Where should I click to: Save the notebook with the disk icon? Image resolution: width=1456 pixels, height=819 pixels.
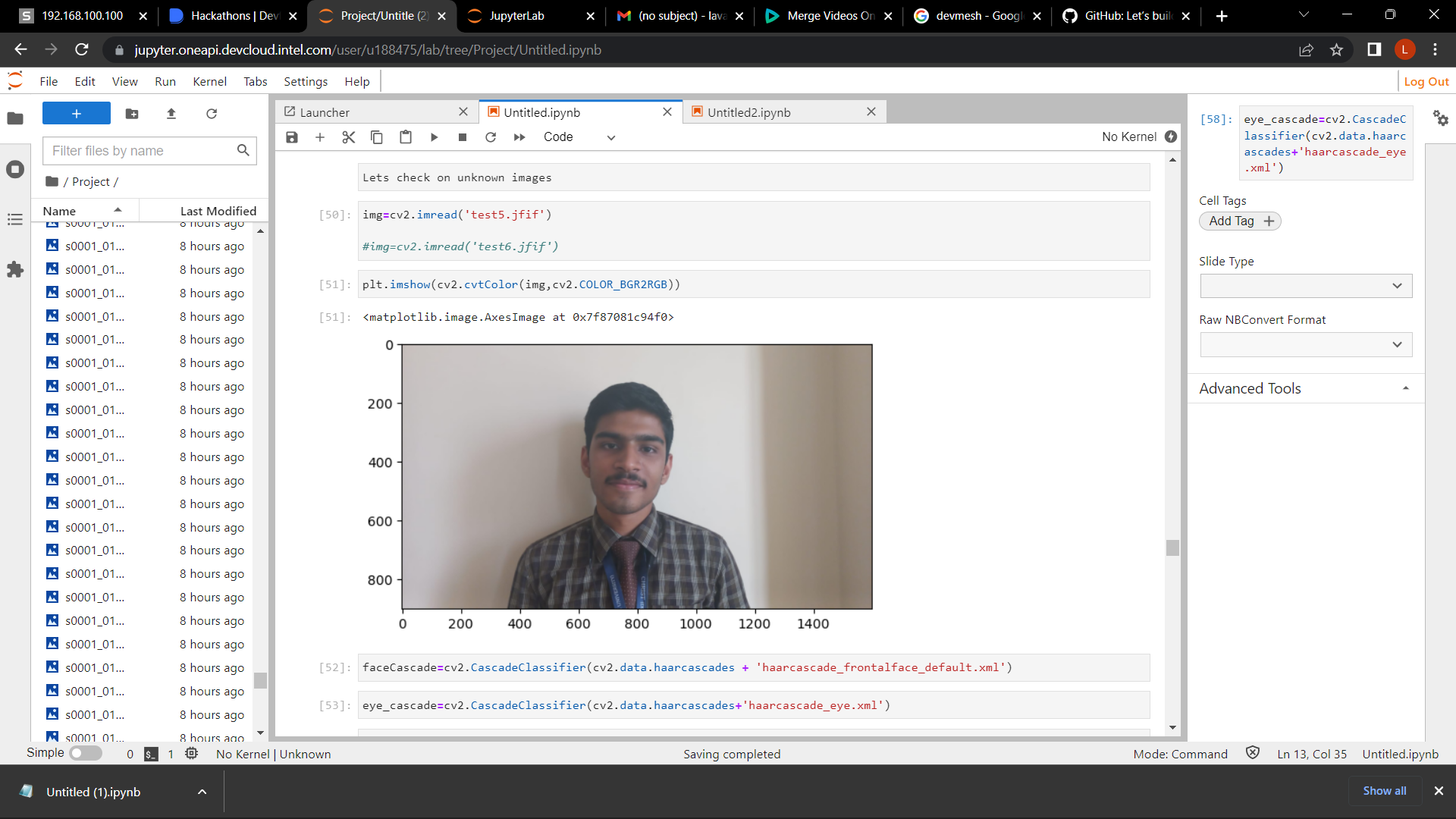292,137
